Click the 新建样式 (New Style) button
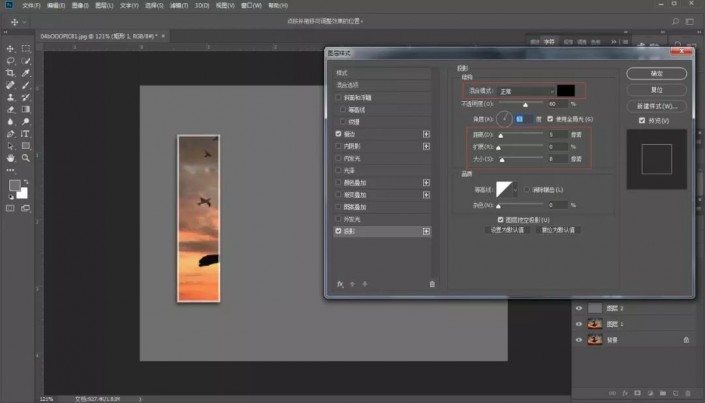The image size is (705, 403). coord(656,105)
